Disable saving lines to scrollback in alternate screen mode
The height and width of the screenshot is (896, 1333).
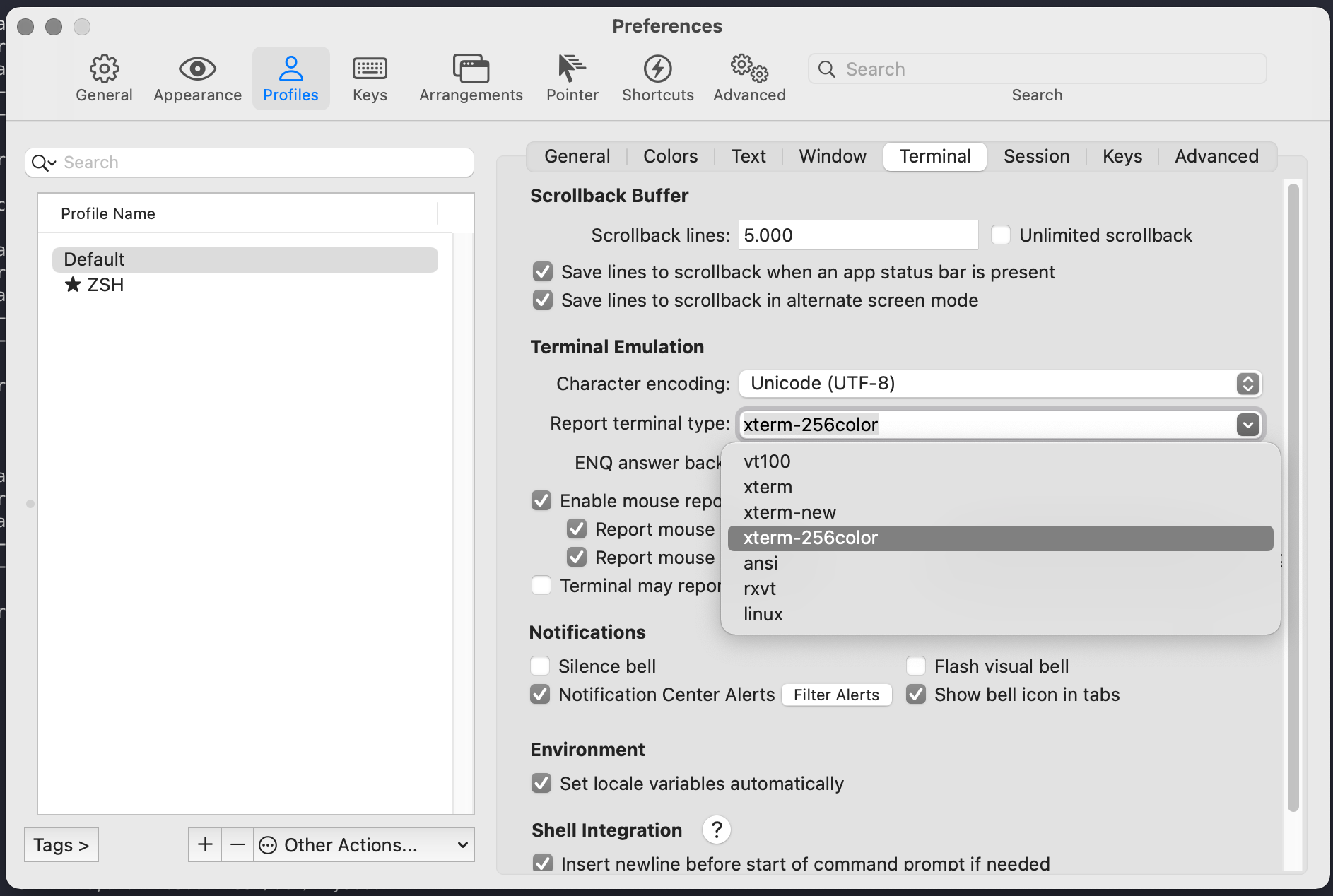point(541,300)
